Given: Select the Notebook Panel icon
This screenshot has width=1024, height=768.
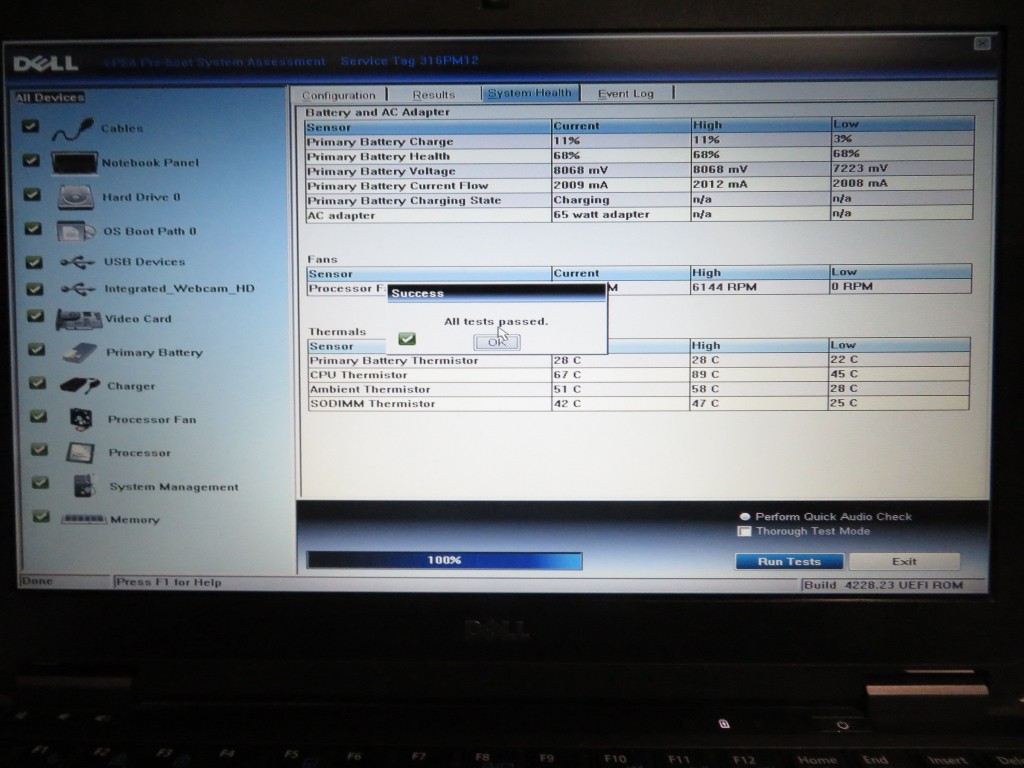Looking at the screenshot, I should (x=74, y=163).
